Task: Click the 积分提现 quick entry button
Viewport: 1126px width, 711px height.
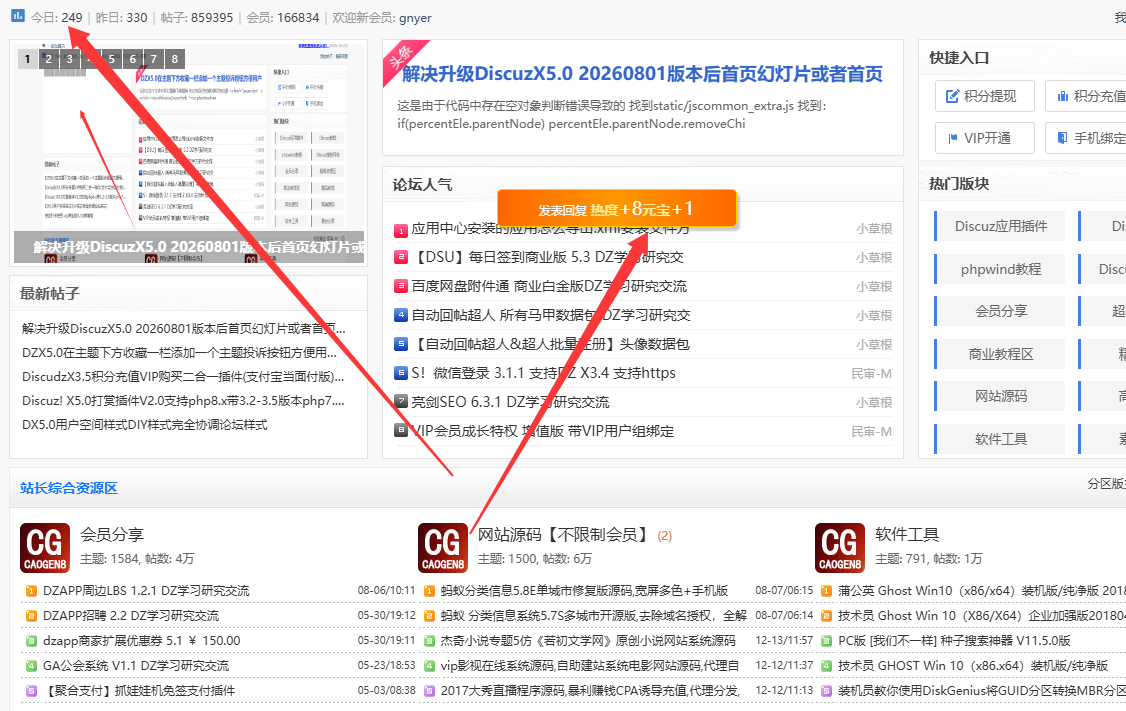Action: (985, 96)
